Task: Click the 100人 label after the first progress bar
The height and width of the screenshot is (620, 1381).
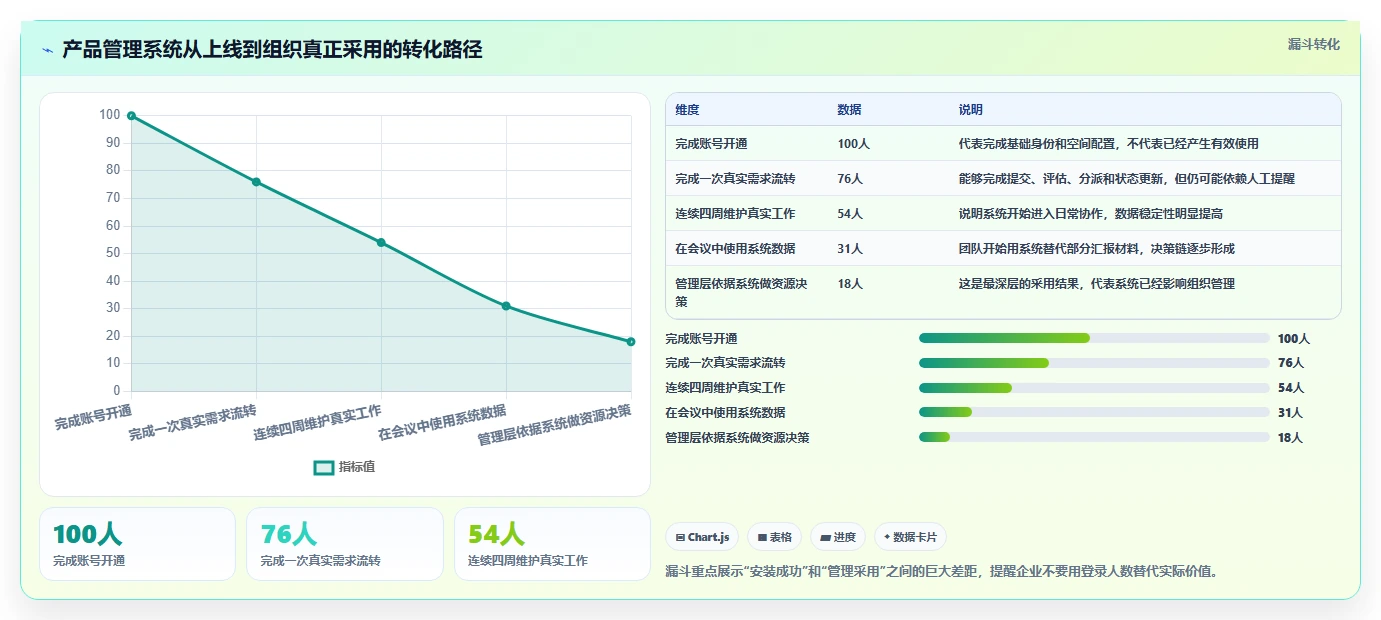Action: 1294,339
